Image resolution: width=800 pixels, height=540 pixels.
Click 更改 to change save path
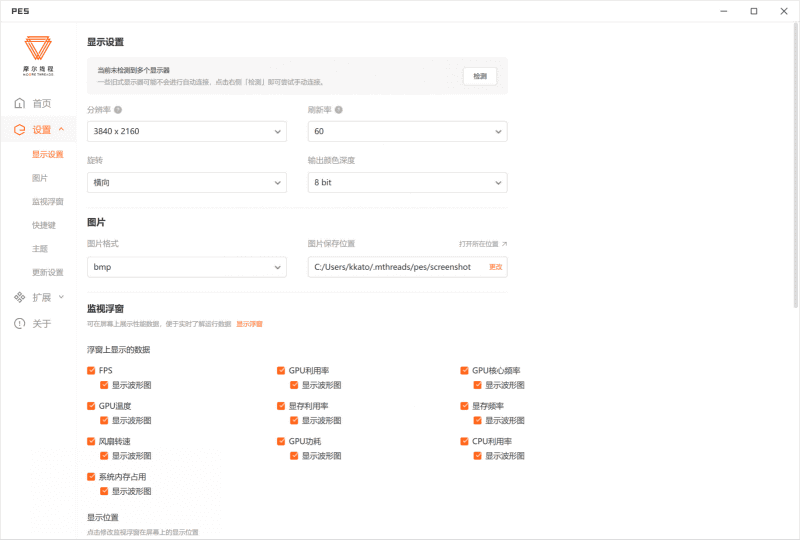coord(495,267)
